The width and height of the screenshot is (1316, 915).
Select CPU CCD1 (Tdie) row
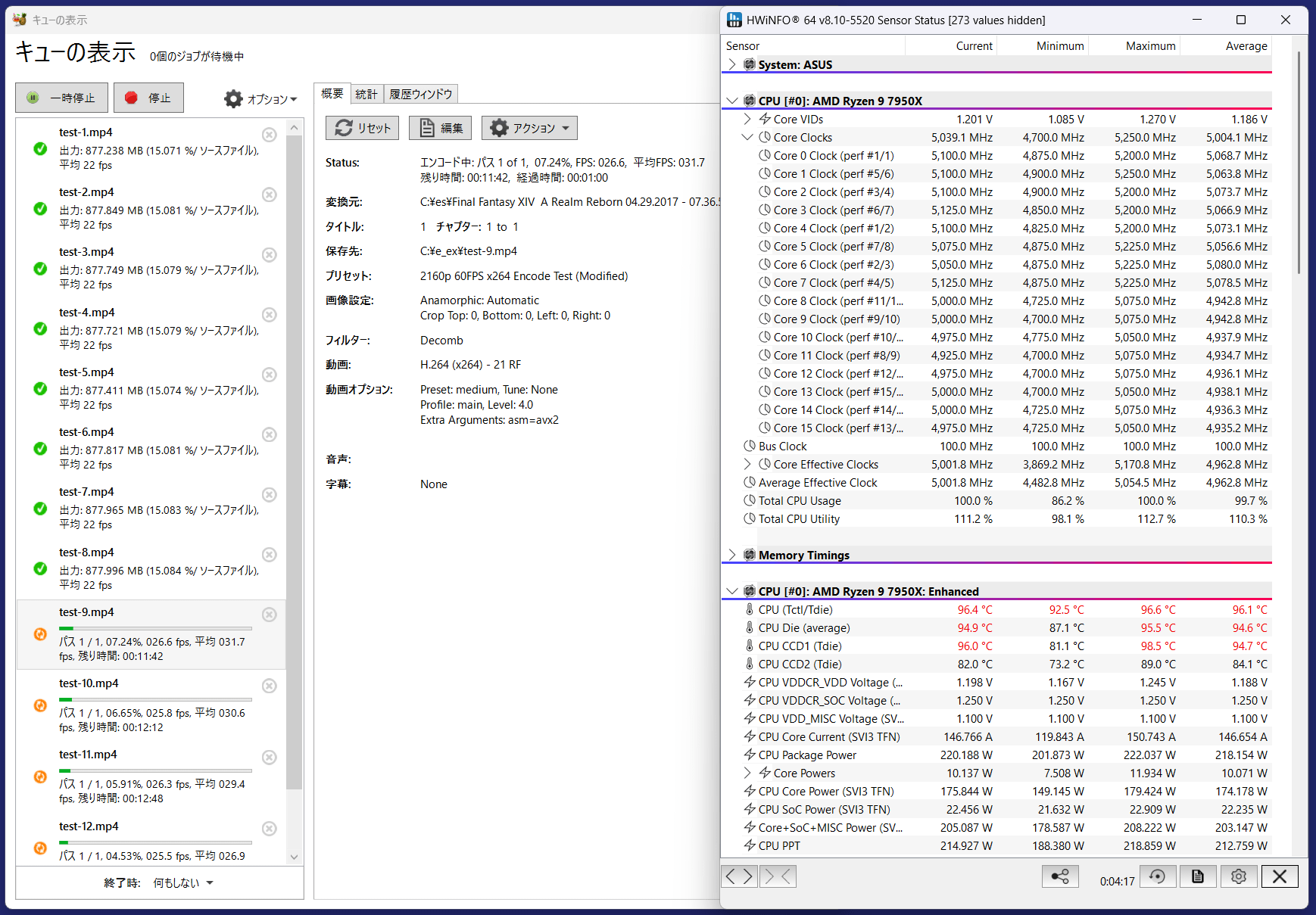click(x=996, y=646)
